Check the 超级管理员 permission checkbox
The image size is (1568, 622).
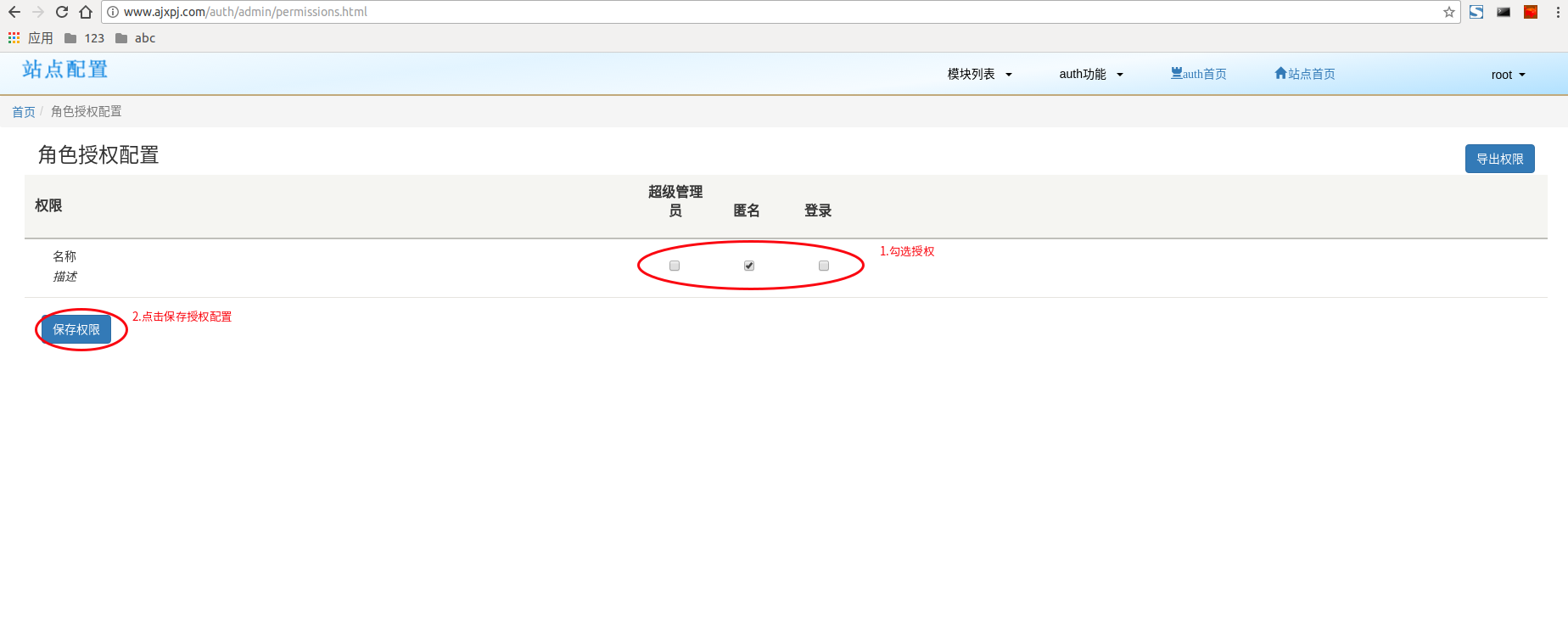[x=675, y=266]
